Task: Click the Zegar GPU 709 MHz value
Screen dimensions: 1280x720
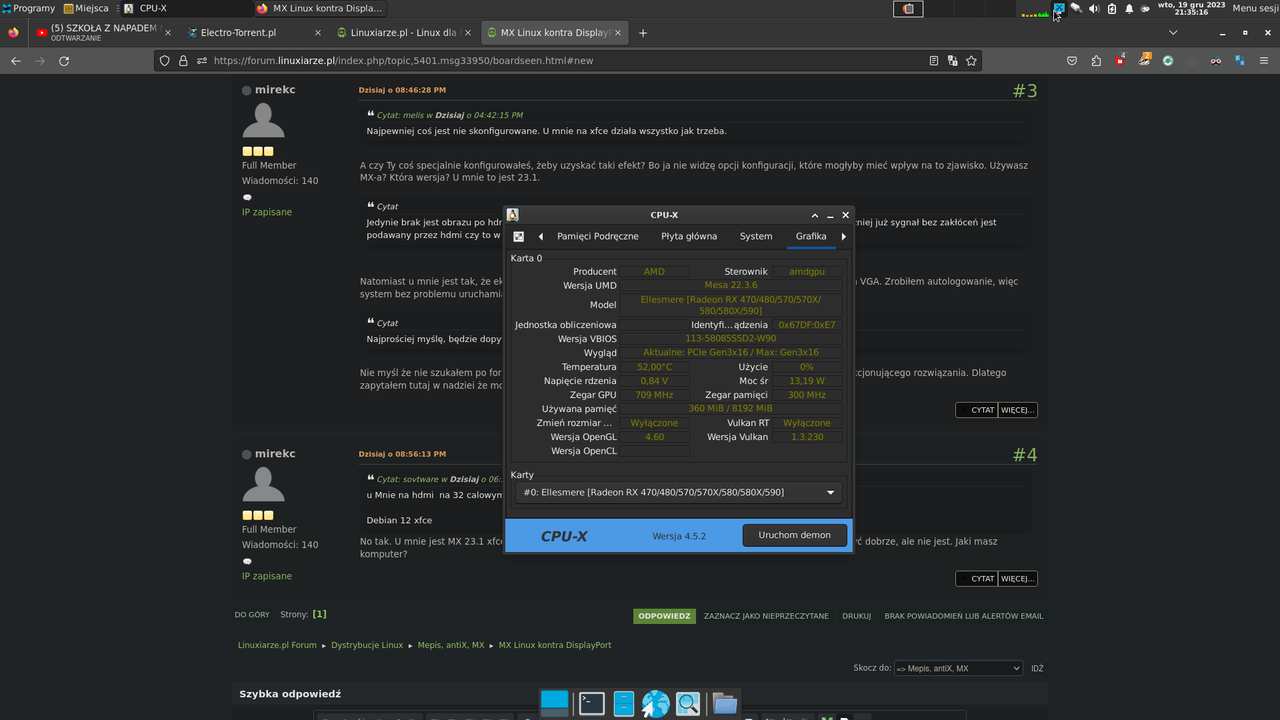Action: (x=655, y=395)
